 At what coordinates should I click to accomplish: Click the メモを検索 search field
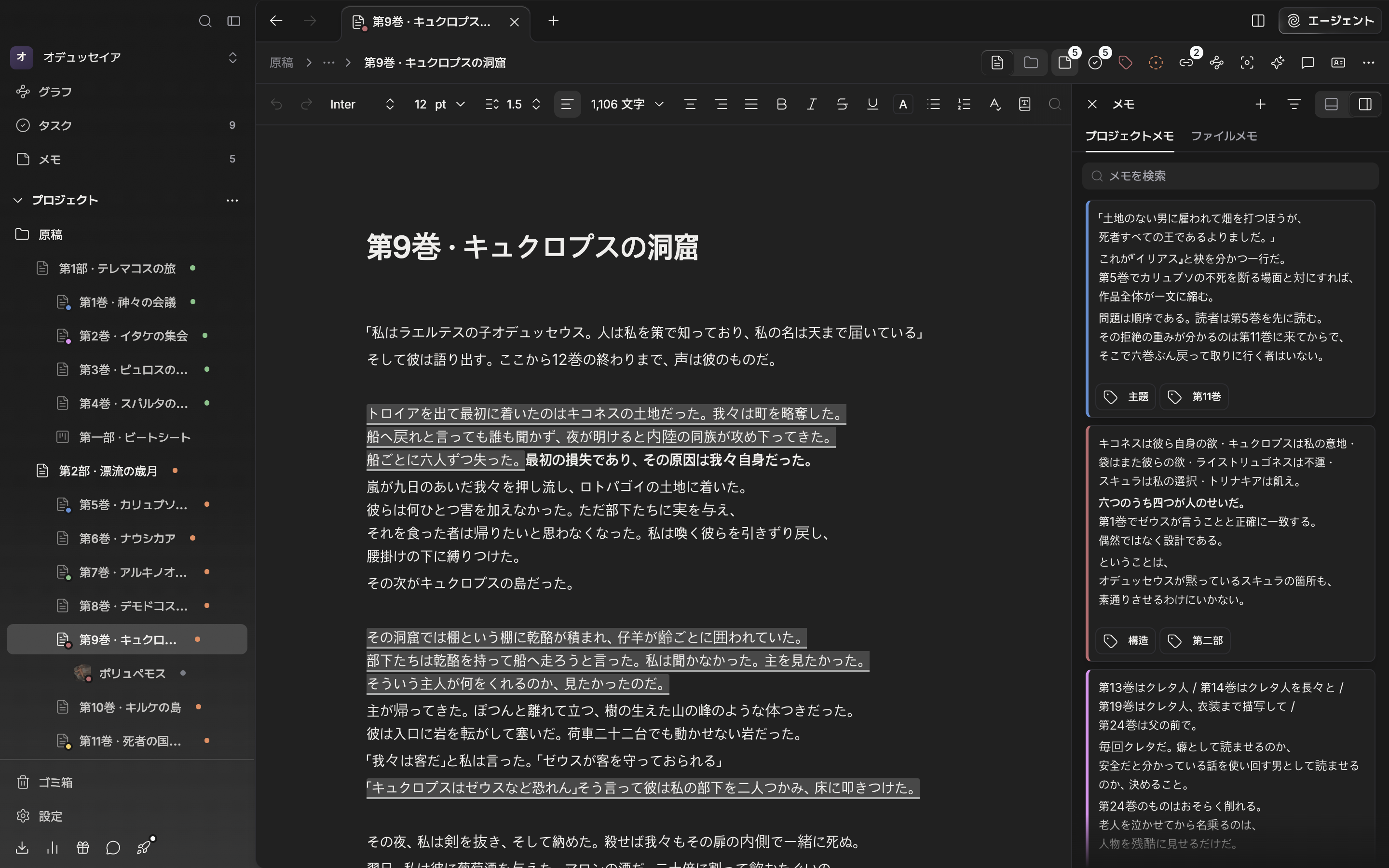coord(1230,176)
